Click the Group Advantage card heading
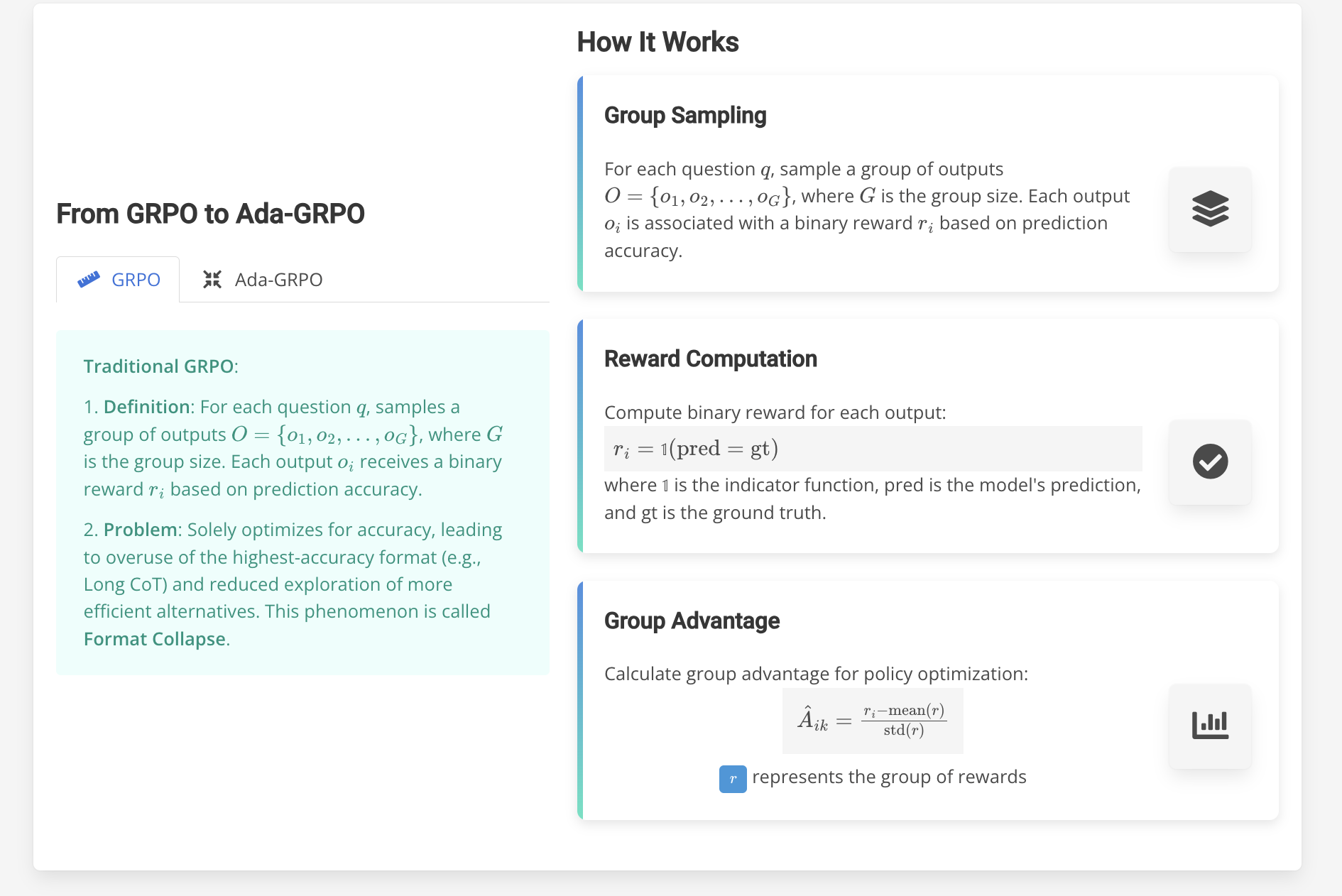 pos(691,621)
